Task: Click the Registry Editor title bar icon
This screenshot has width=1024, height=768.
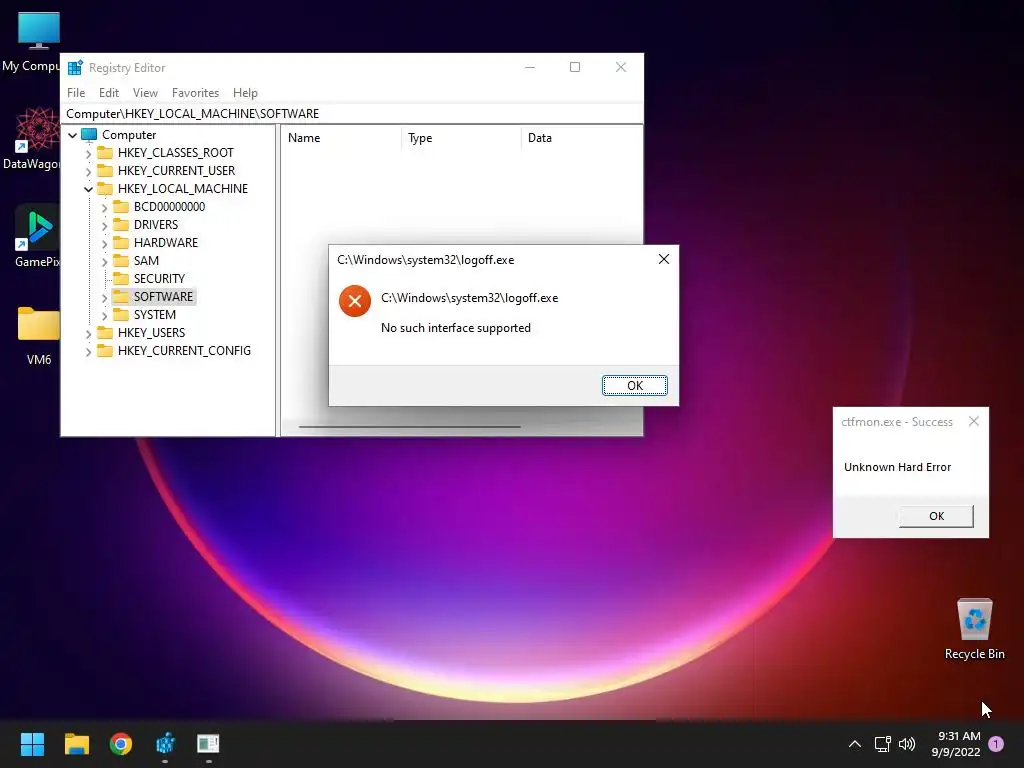Action: tap(76, 67)
